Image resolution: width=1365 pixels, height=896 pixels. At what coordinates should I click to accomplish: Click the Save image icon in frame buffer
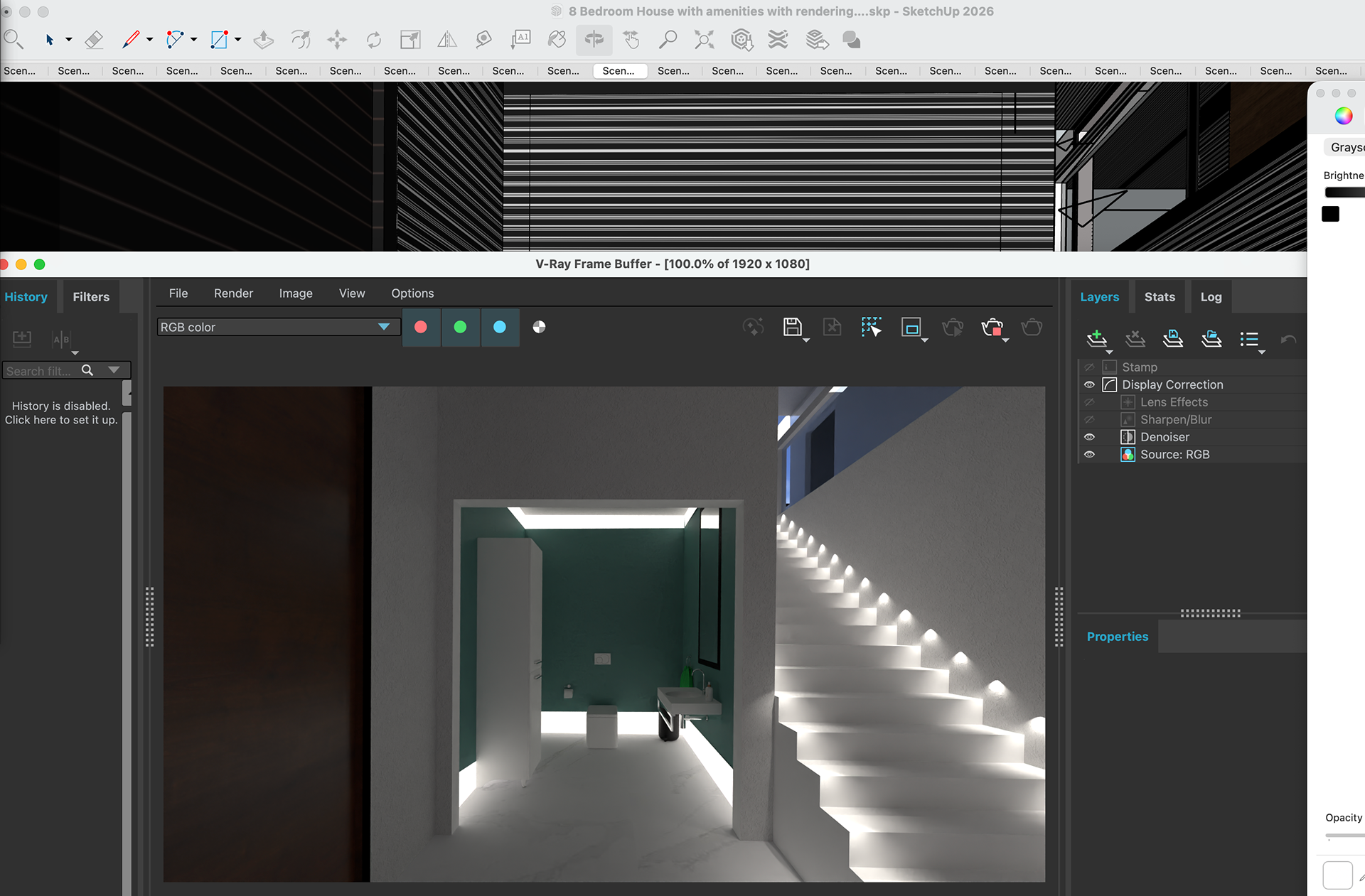[792, 327]
